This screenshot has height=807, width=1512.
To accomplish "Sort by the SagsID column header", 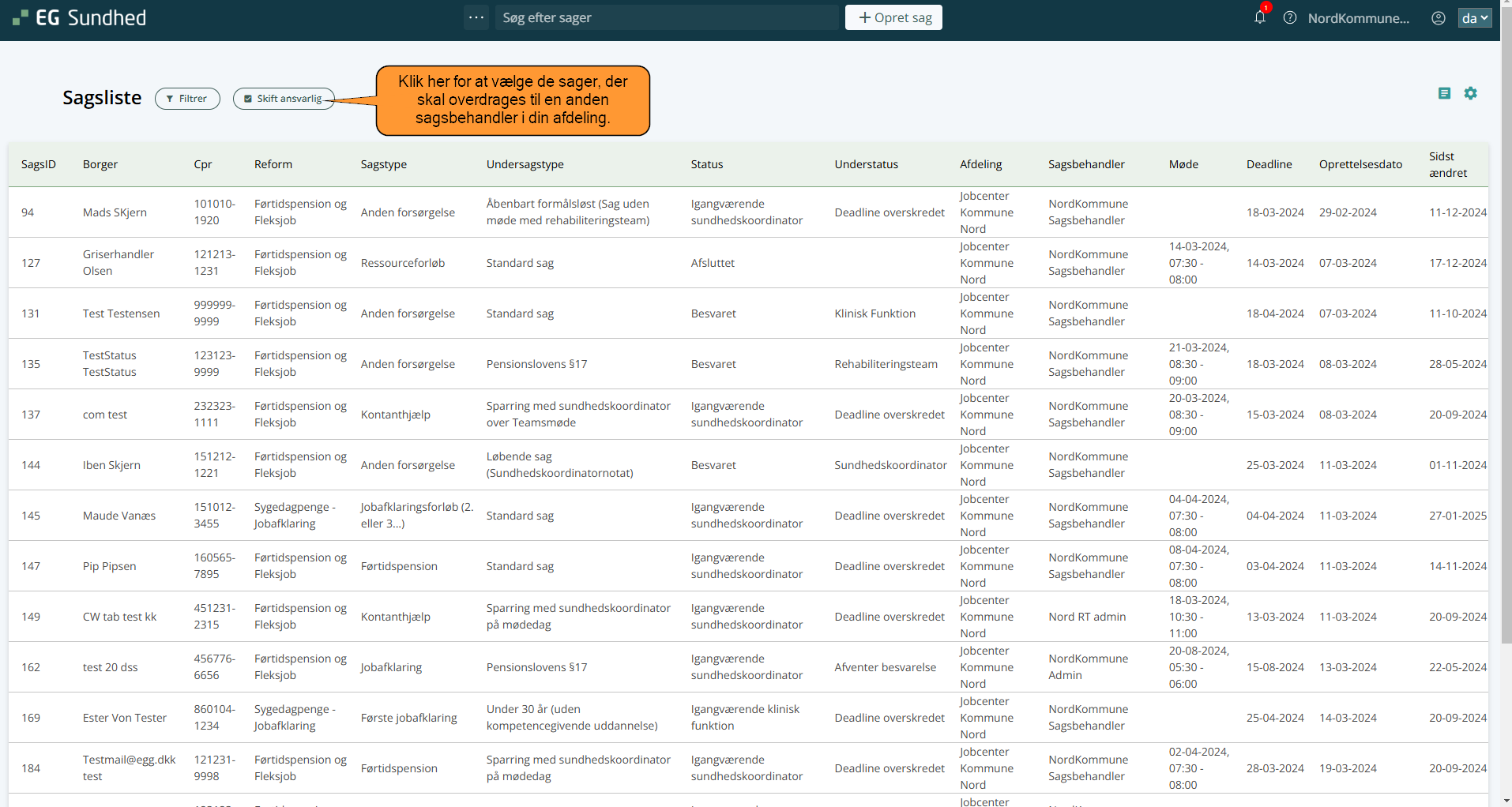I will [39, 164].
